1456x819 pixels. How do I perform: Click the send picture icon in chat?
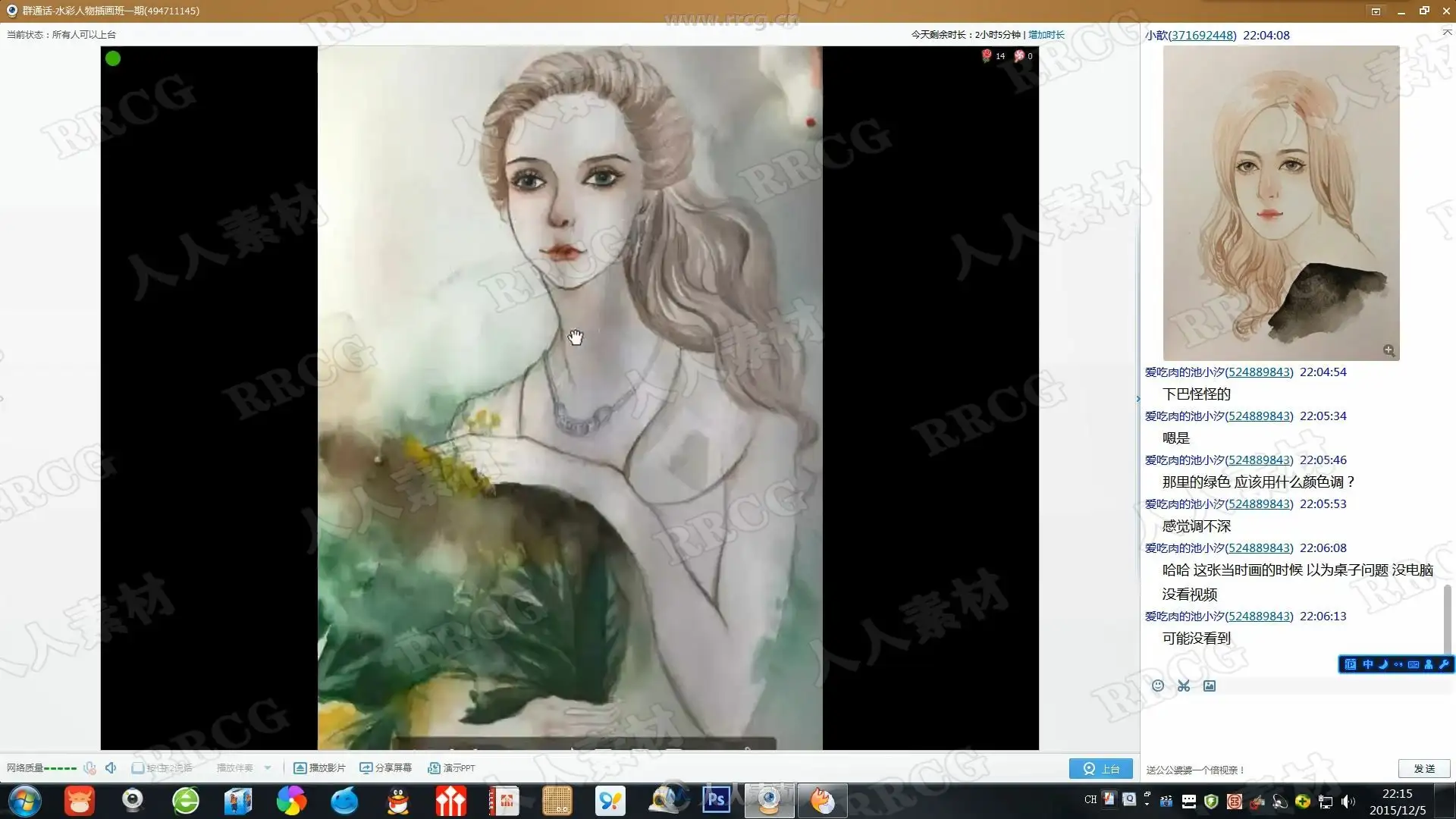click(1210, 686)
